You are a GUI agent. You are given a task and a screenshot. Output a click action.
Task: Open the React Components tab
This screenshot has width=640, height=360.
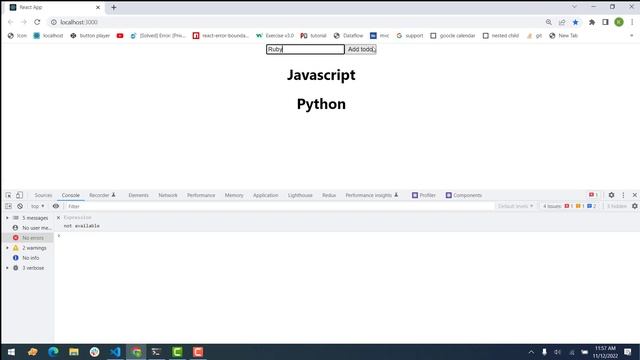pos(464,196)
